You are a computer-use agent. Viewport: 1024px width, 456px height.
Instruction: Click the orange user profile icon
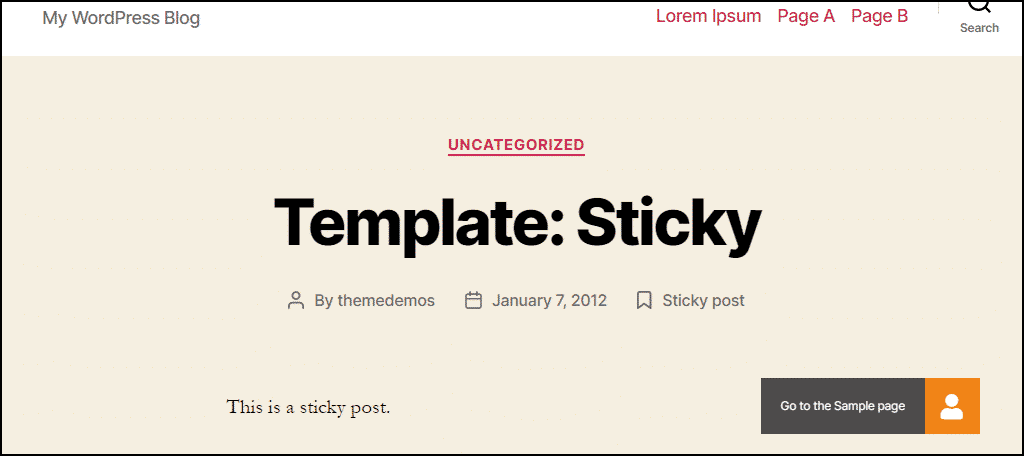point(952,406)
